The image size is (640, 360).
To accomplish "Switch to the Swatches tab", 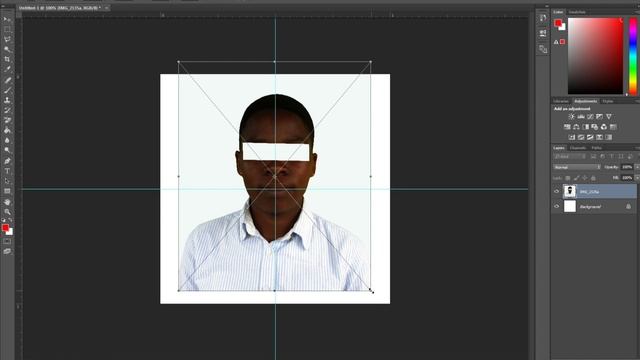I will point(577,12).
